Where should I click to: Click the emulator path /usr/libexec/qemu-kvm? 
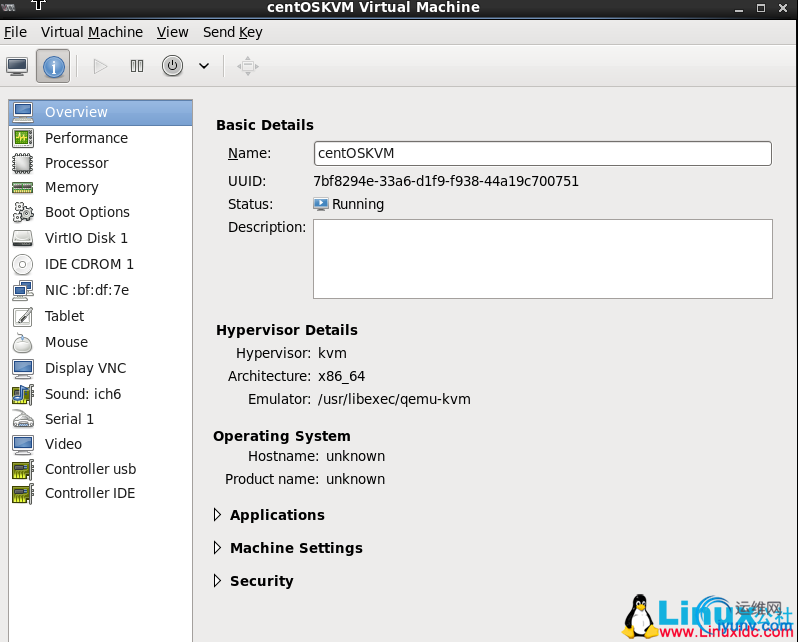[x=394, y=399]
